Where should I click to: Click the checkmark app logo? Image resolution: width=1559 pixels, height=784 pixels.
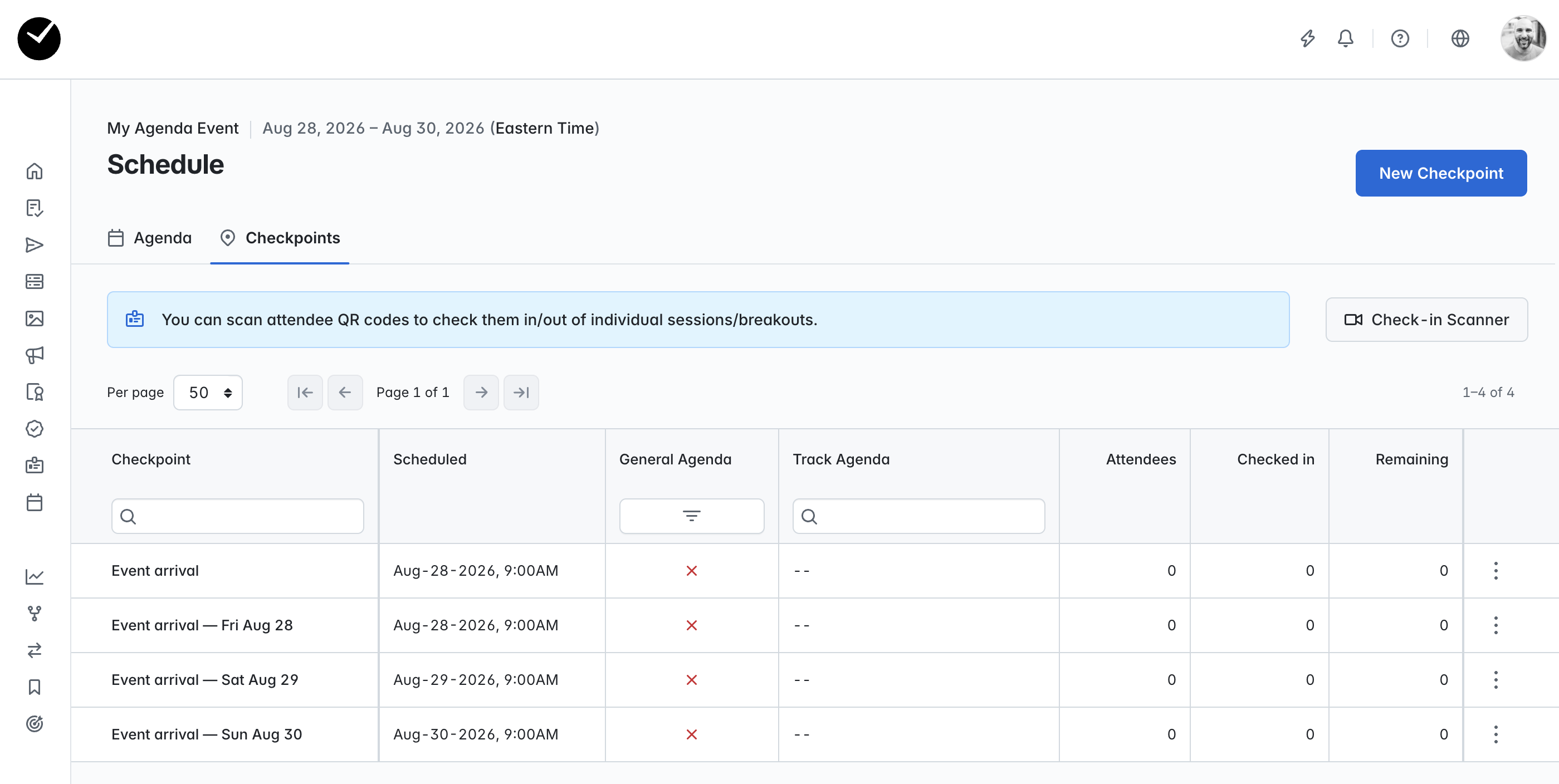tap(39, 39)
